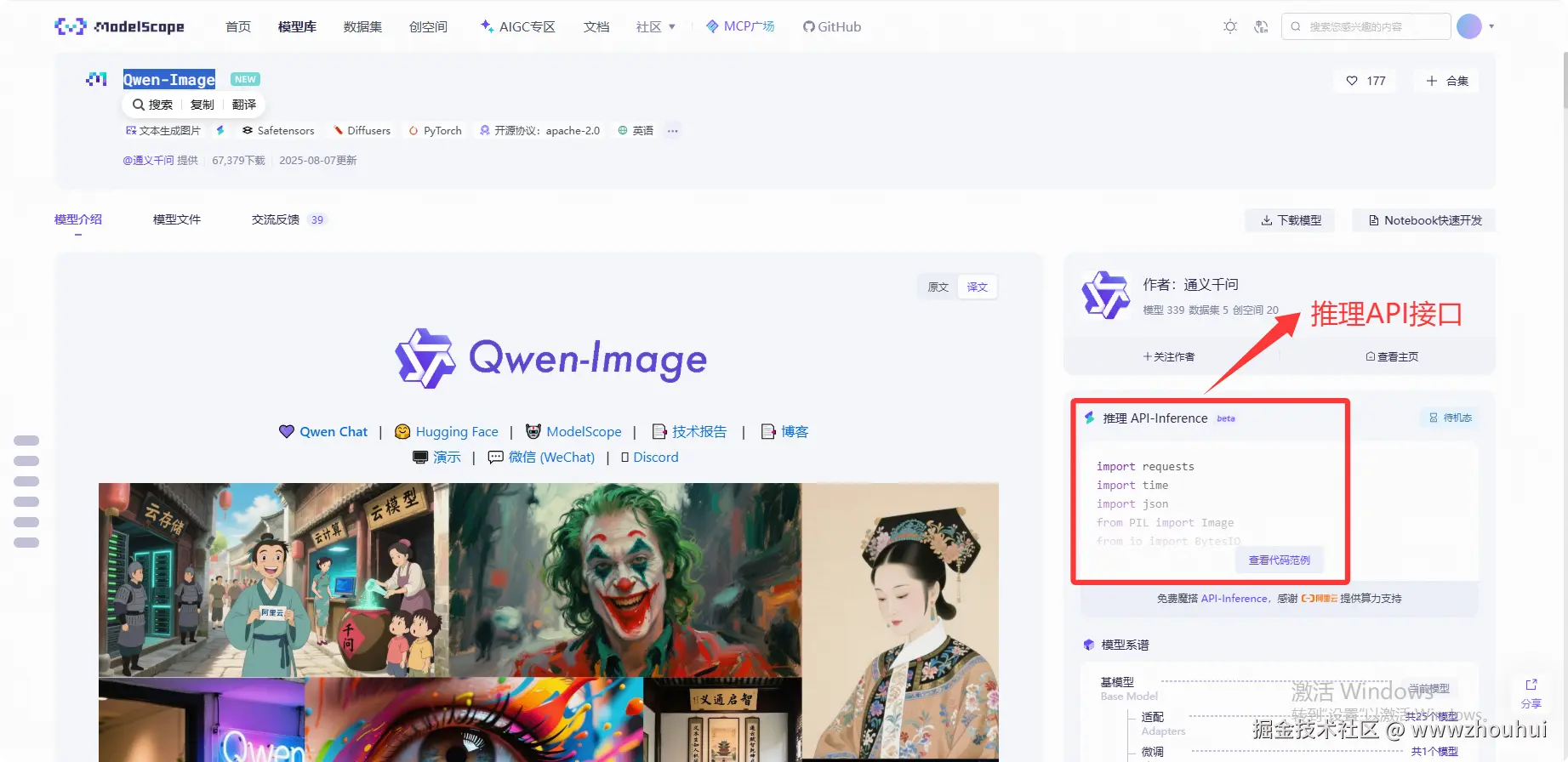Switch to the 模型介绍 tab

78,219
